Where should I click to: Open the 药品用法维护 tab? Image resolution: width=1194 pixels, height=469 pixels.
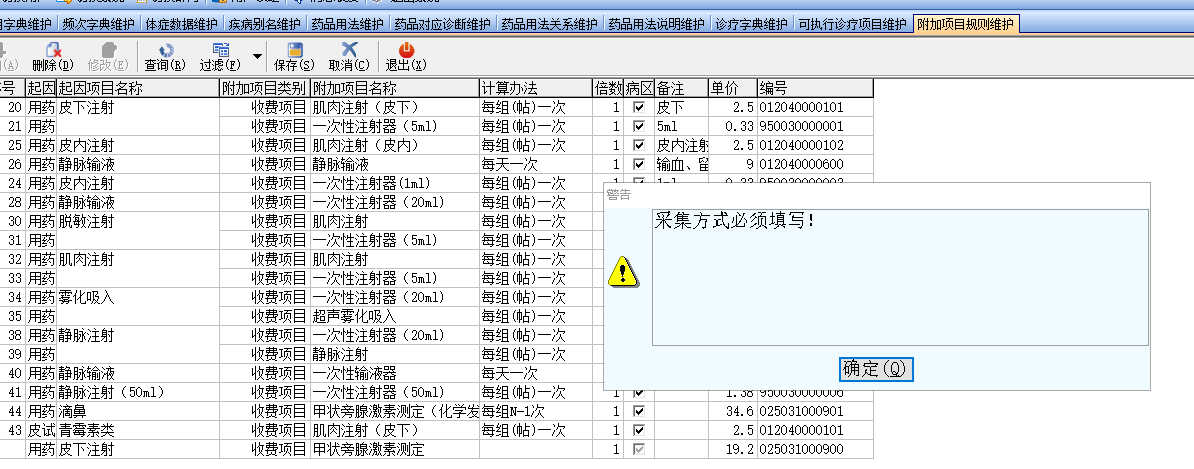[347, 24]
